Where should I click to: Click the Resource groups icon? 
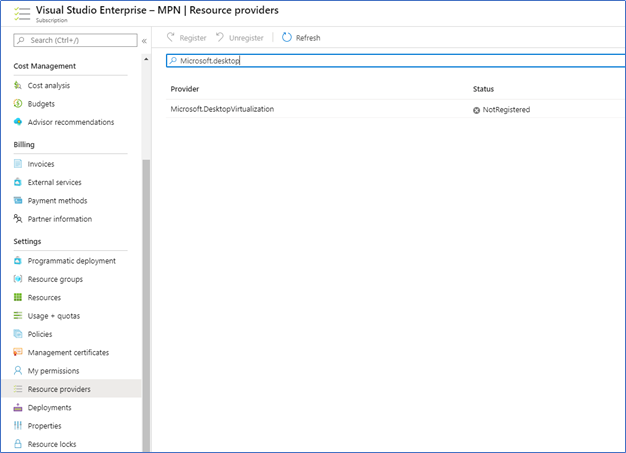pyautogui.click(x=18, y=279)
